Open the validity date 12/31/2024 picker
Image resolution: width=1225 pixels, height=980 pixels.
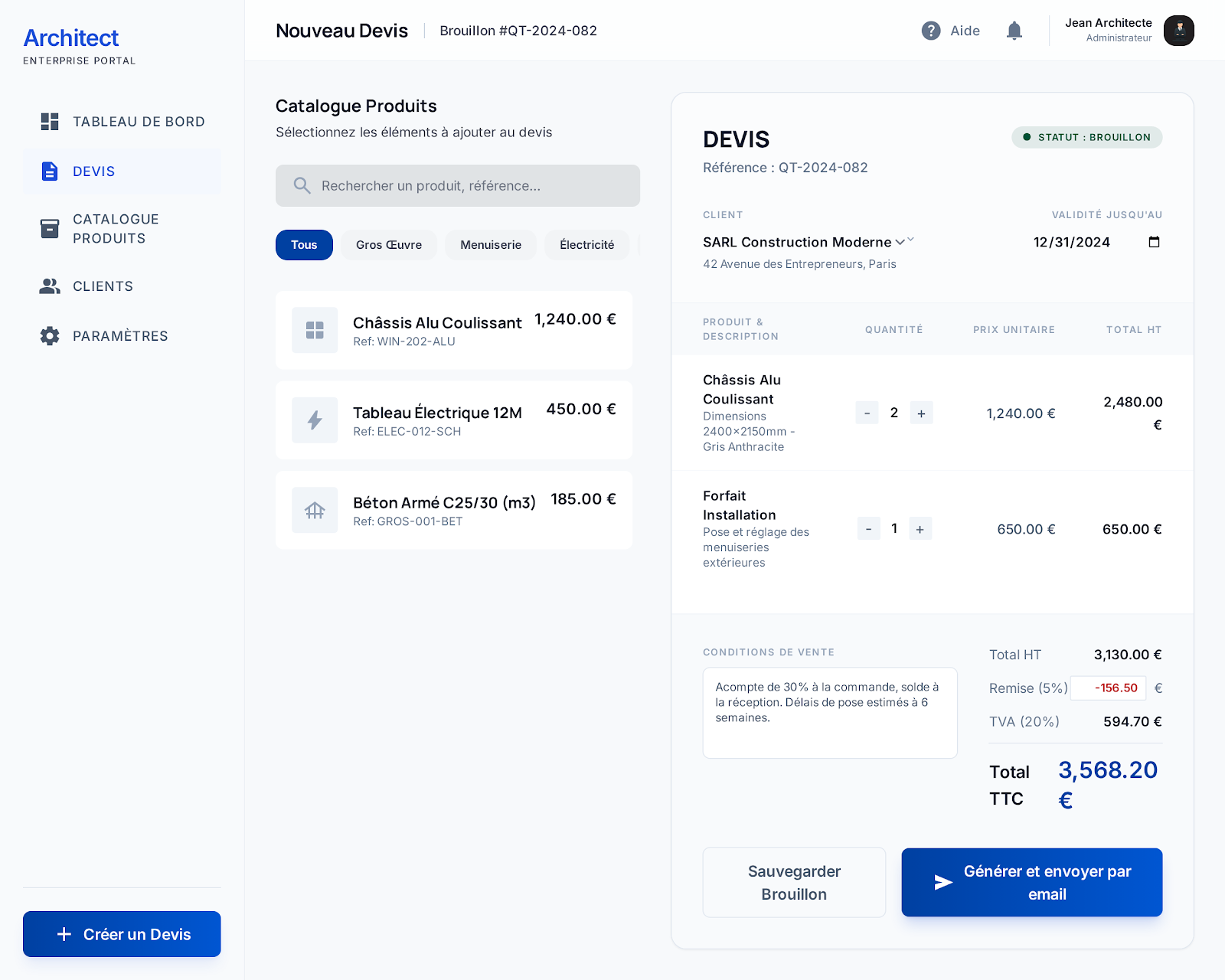click(1072, 242)
